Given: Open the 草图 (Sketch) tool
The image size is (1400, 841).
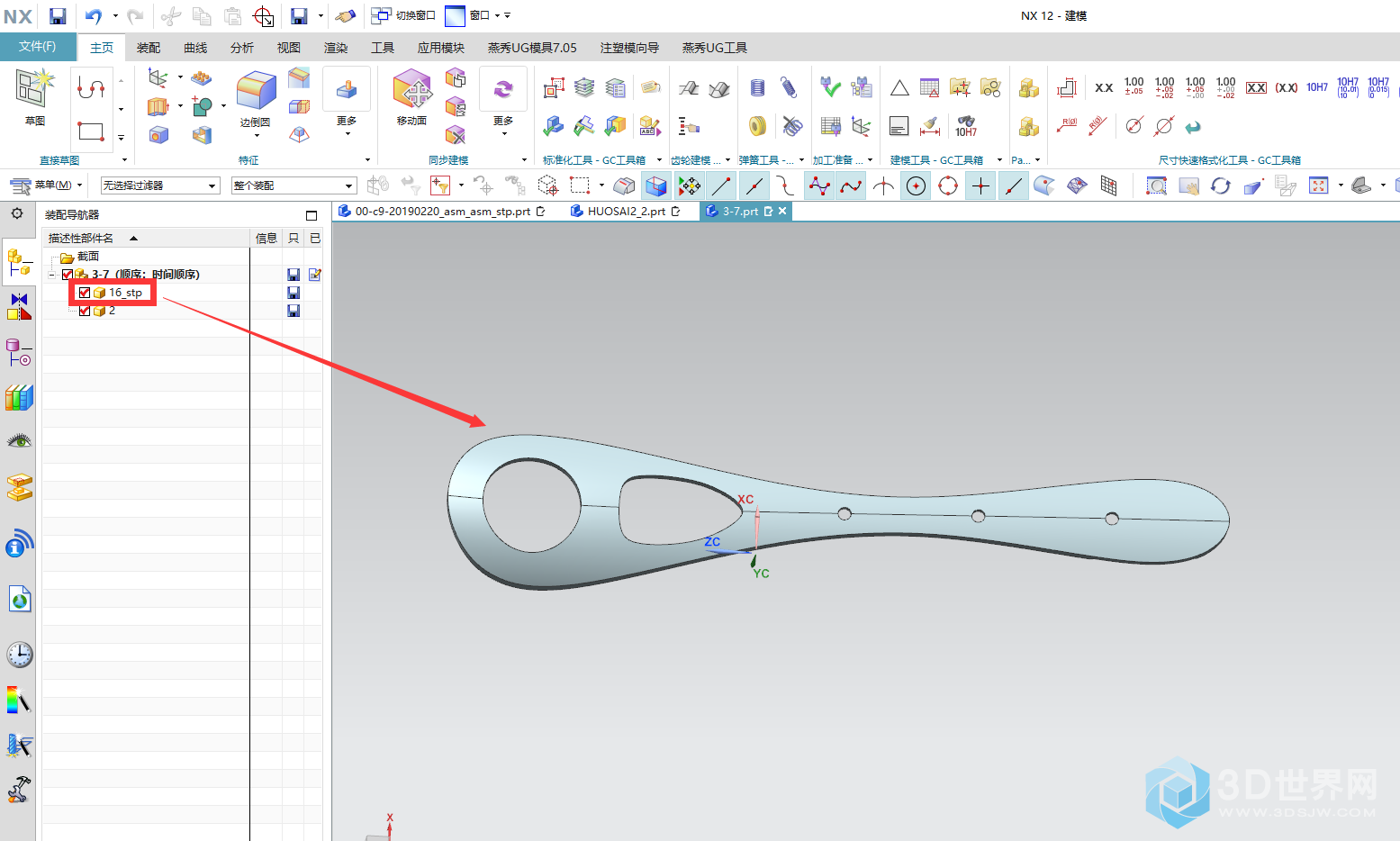Looking at the screenshot, I should click(x=34, y=96).
